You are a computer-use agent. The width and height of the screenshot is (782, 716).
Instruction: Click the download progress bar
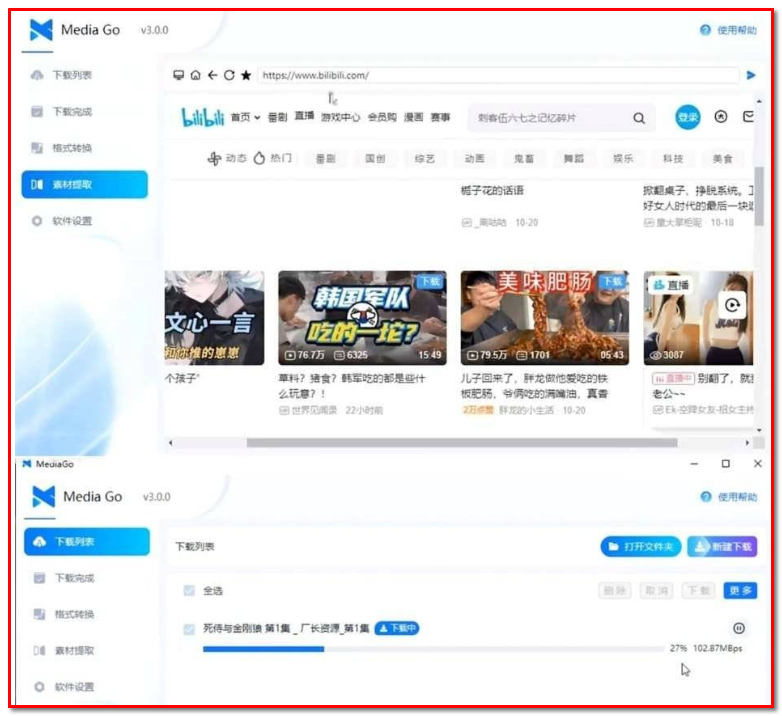(x=432, y=649)
